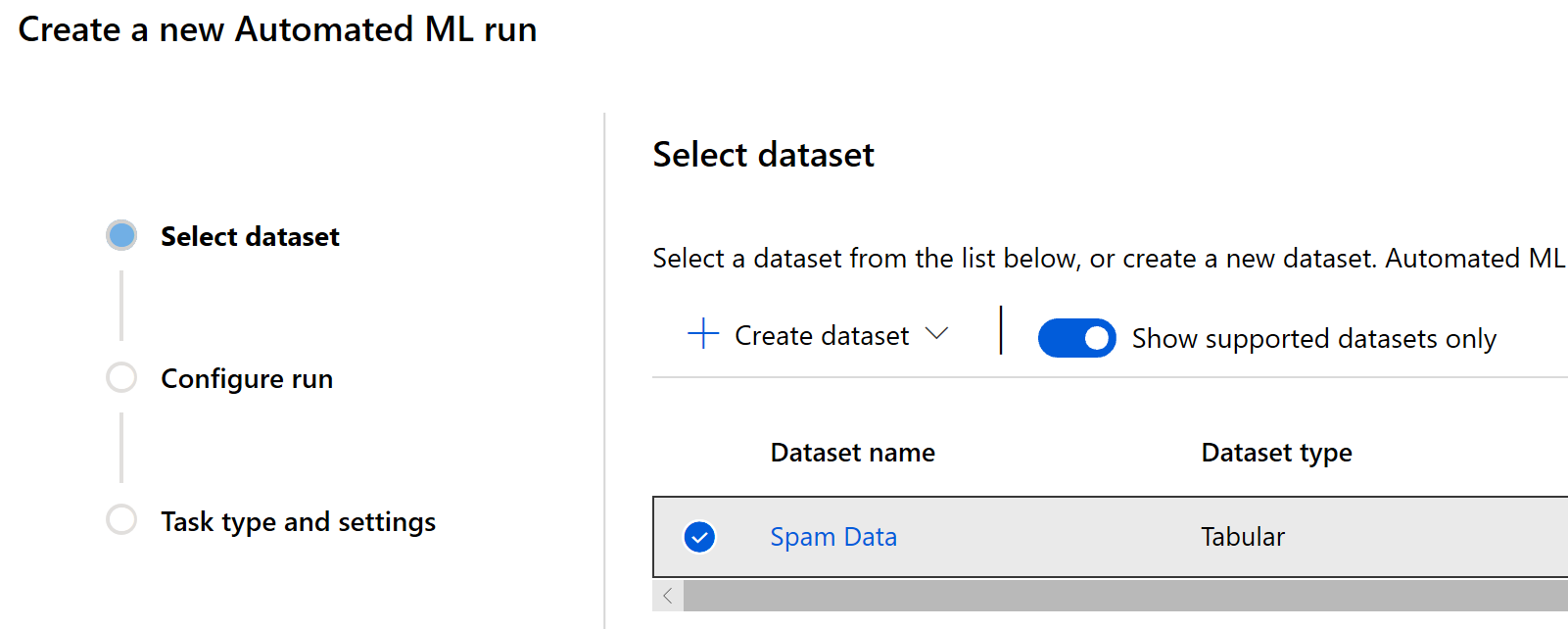Click the Select dataset panel heading
Screen dimensions: 1568x629
click(763, 155)
